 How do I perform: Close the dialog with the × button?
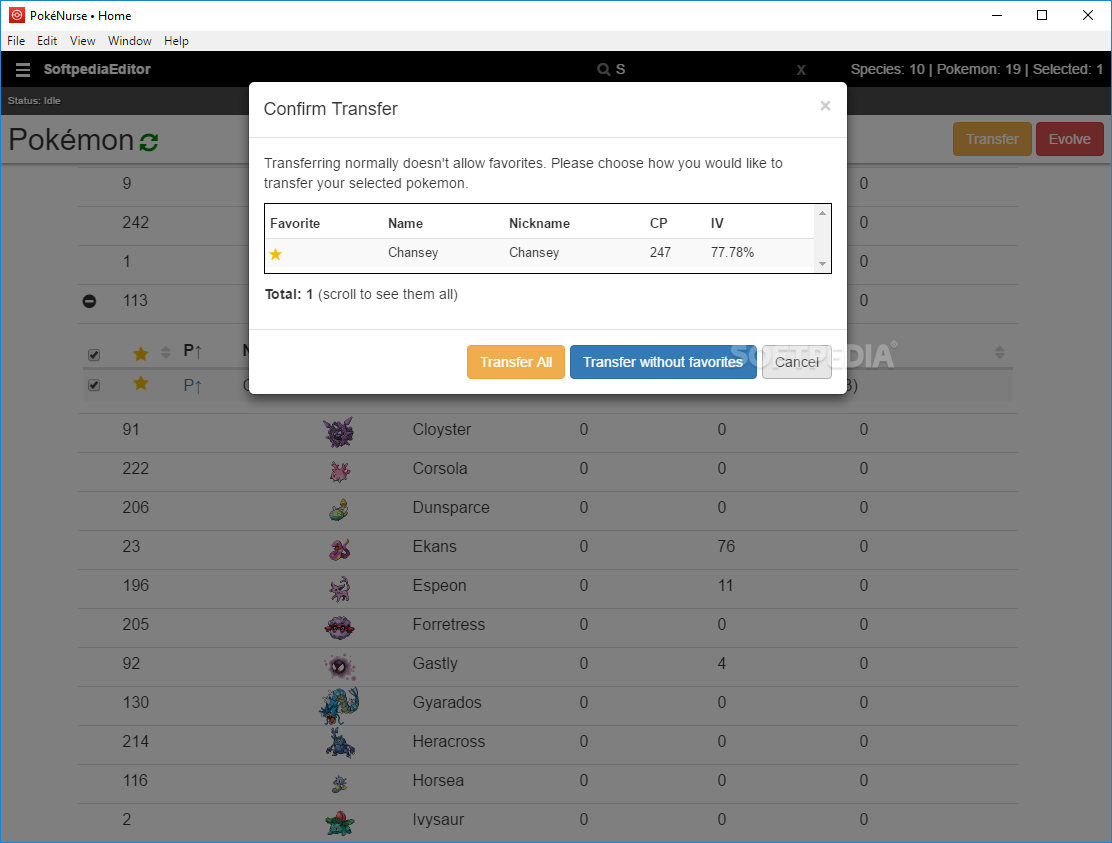825,106
